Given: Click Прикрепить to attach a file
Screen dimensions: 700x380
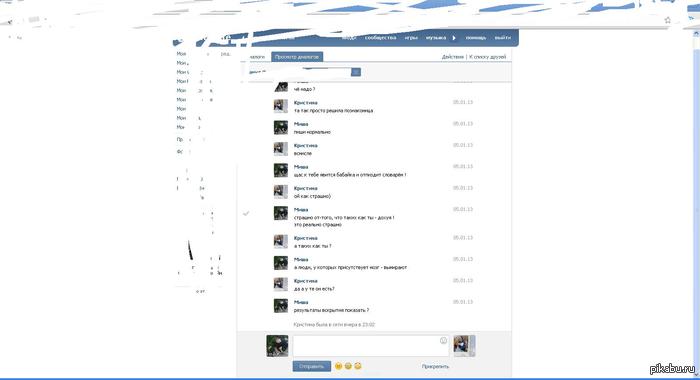Looking at the screenshot, I should pyautogui.click(x=435, y=367).
